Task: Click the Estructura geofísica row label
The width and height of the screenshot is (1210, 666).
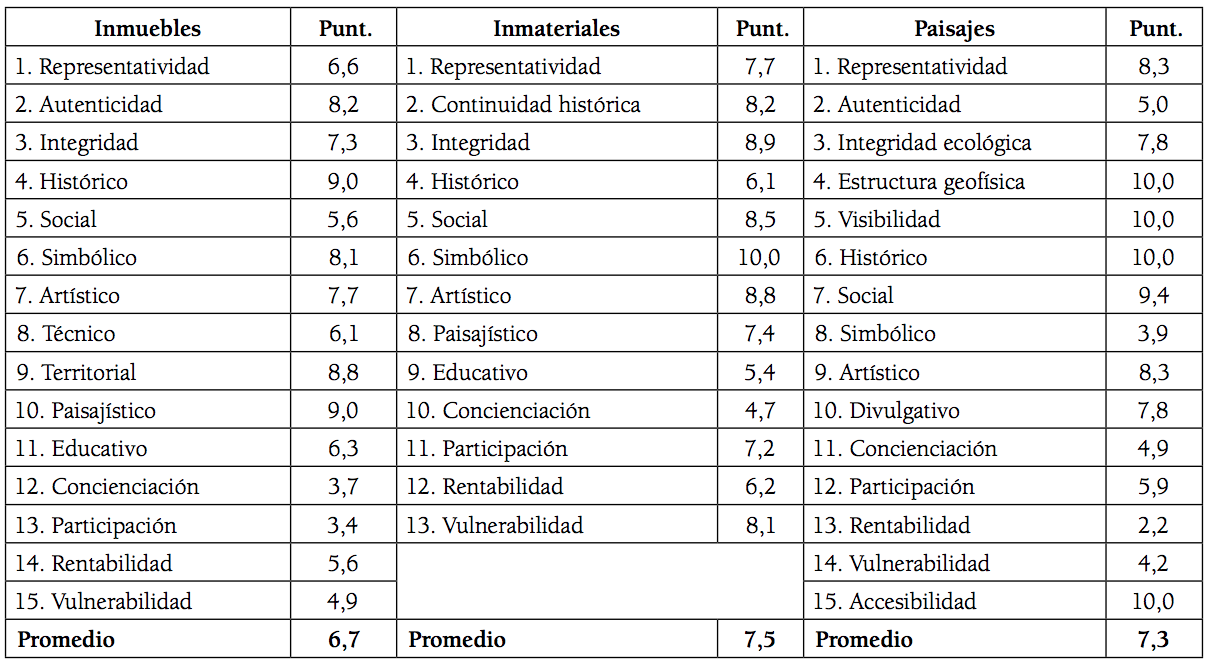Action: click(x=918, y=182)
